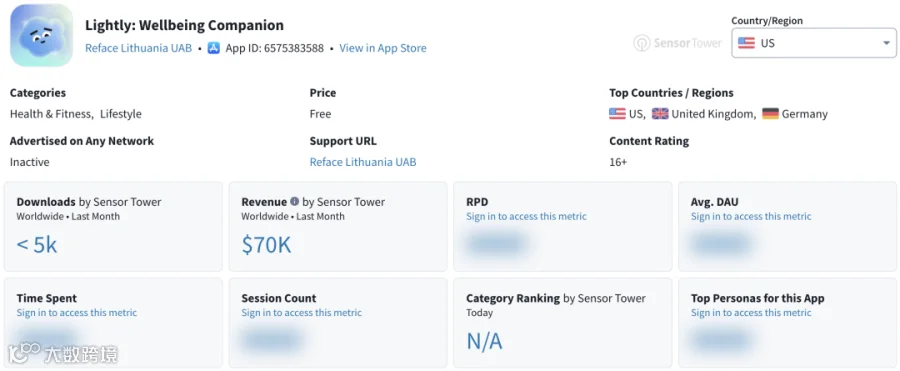Click View in App Store link
This screenshot has height=371, width=900.
383,48
